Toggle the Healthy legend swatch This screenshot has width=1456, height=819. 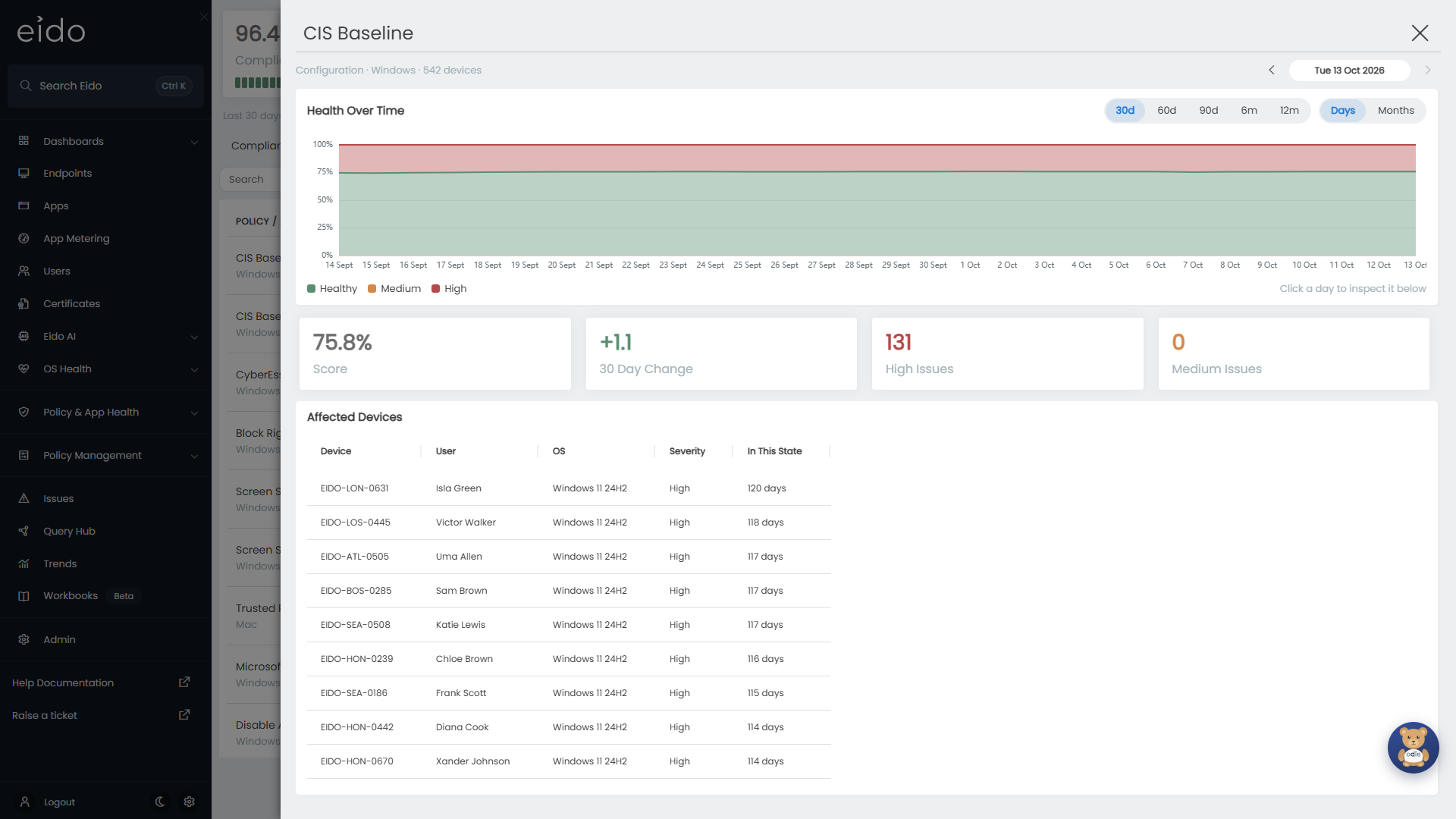coord(311,289)
